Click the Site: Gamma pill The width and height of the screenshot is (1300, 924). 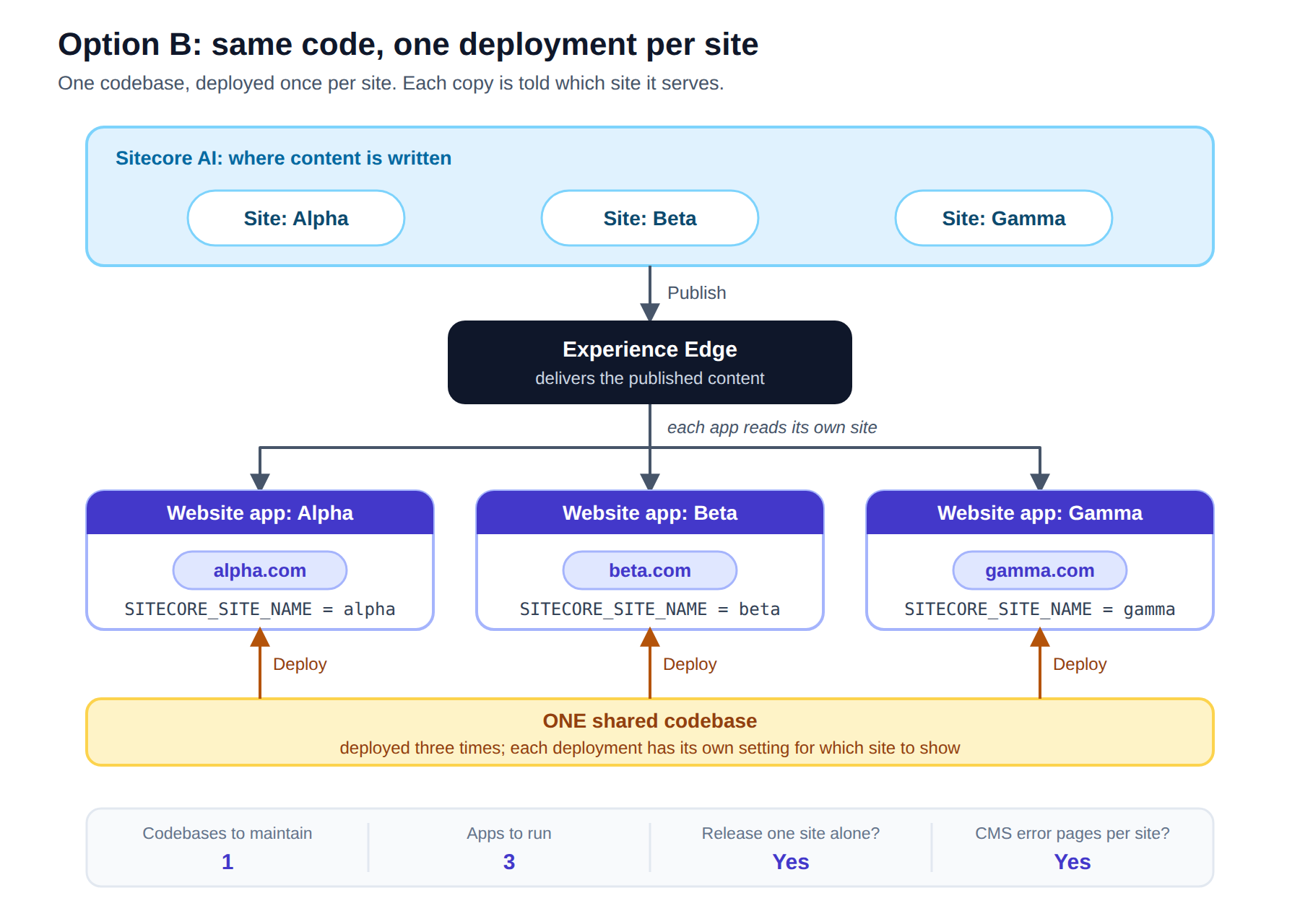point(1004,218)
